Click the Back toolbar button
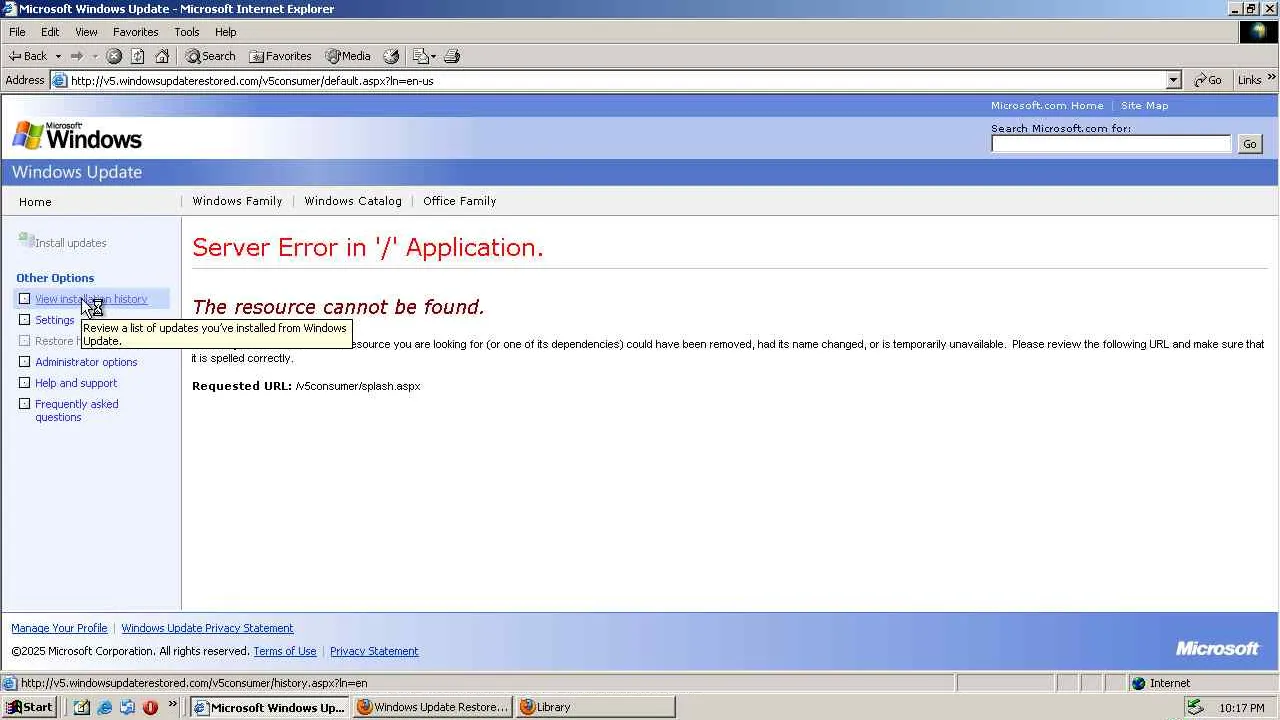 [28, 56]
